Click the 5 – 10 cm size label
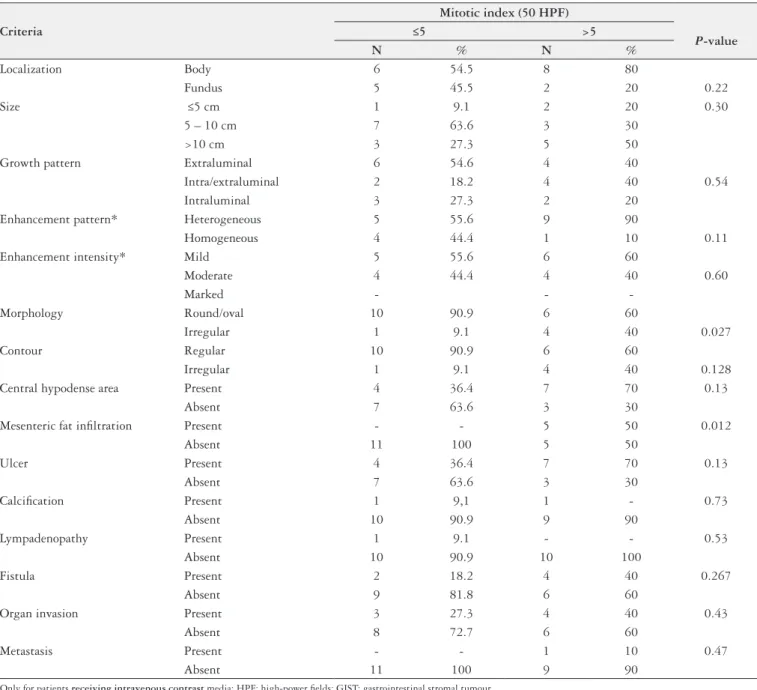 click(210, 126)
